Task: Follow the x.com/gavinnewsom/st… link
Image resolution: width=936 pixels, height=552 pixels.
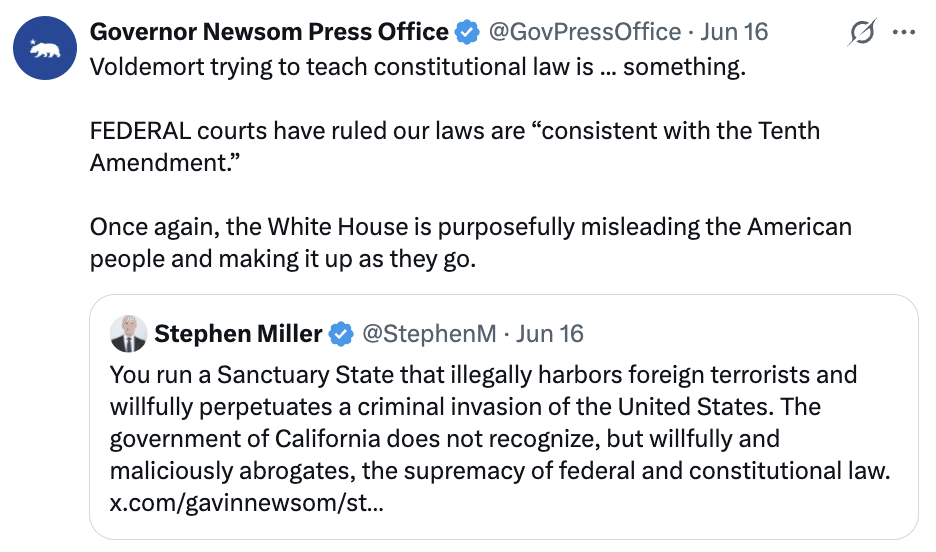Action: click(247, 503)
